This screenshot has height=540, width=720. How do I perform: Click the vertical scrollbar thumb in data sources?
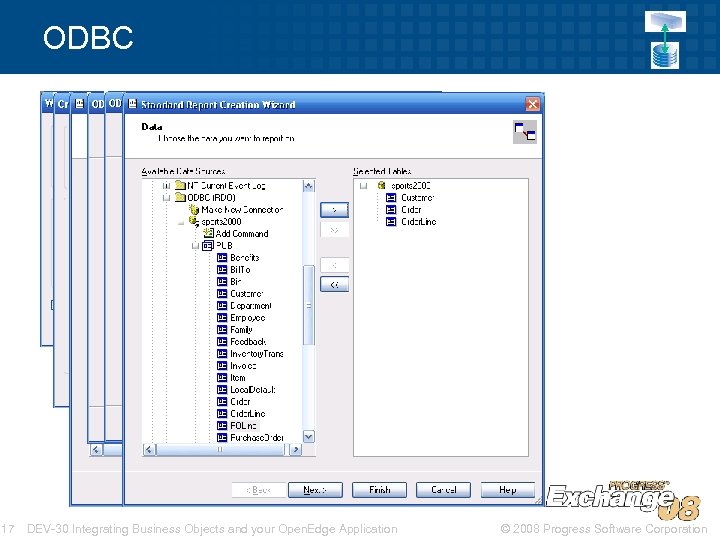click(309, 305)
